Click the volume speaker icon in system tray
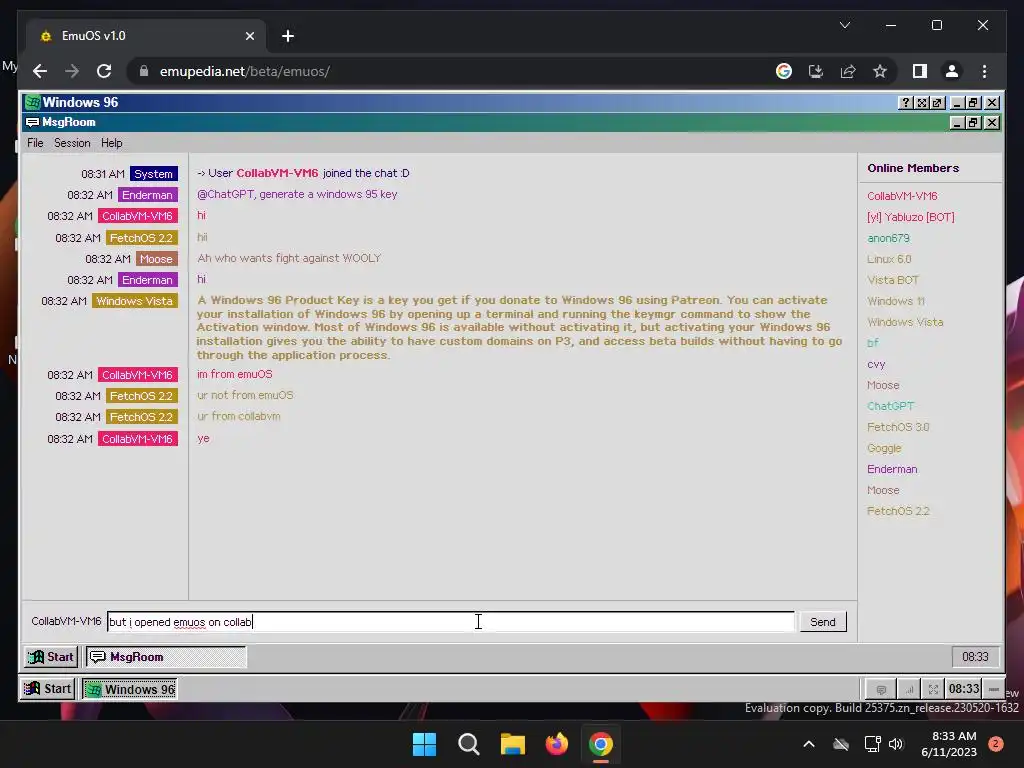Viewport: 1024px width, 768px height. pyautogui.click(x=896, y=744)
